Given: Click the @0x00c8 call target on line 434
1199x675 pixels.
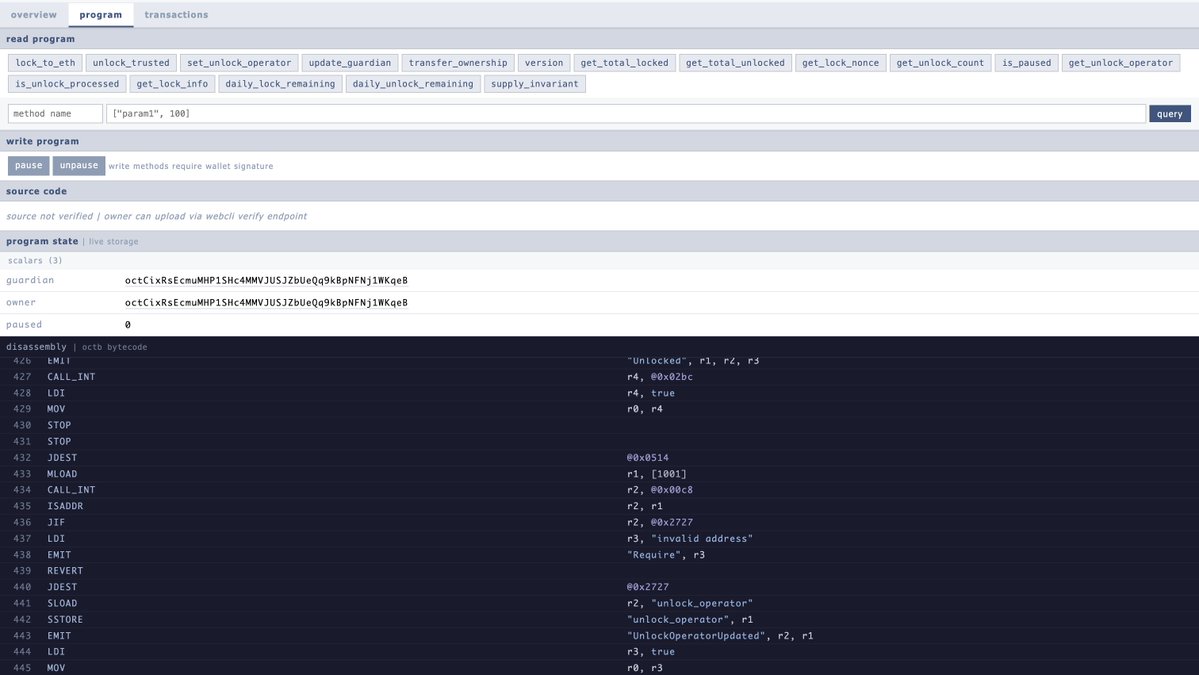Looking at the screenshot, I should coord(671,490).
